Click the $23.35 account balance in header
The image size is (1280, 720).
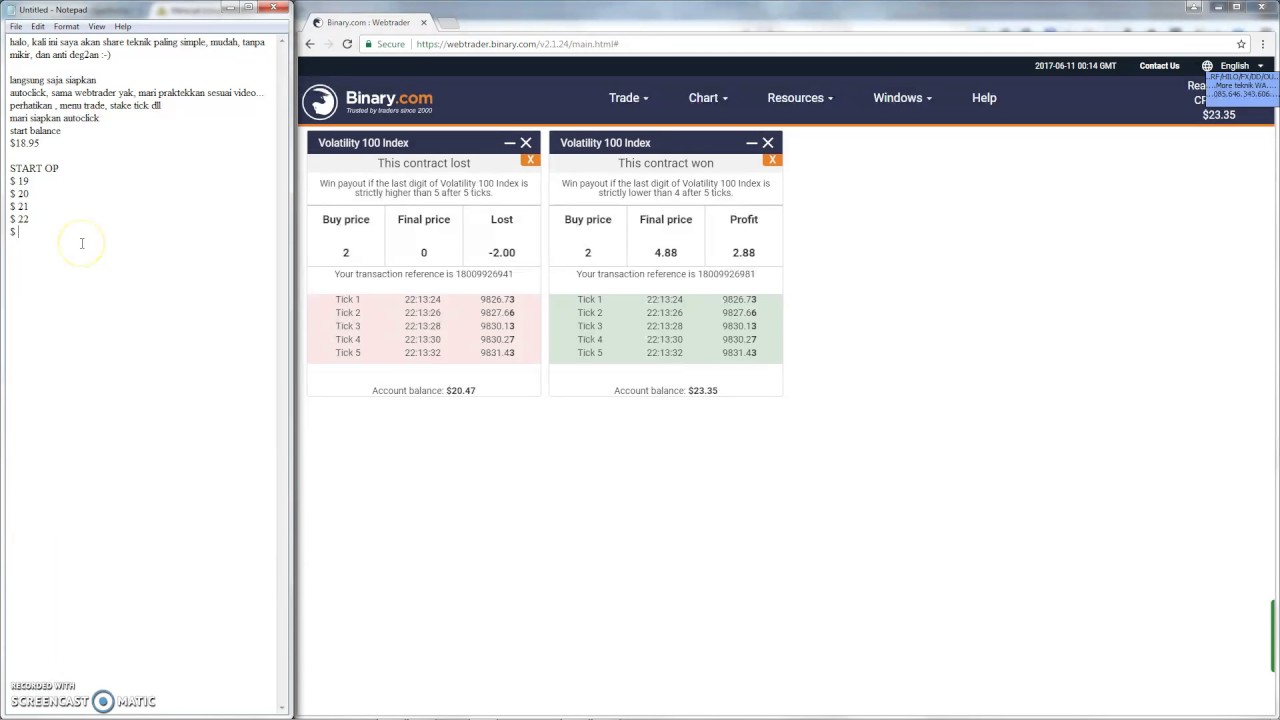coord(1218,115)
